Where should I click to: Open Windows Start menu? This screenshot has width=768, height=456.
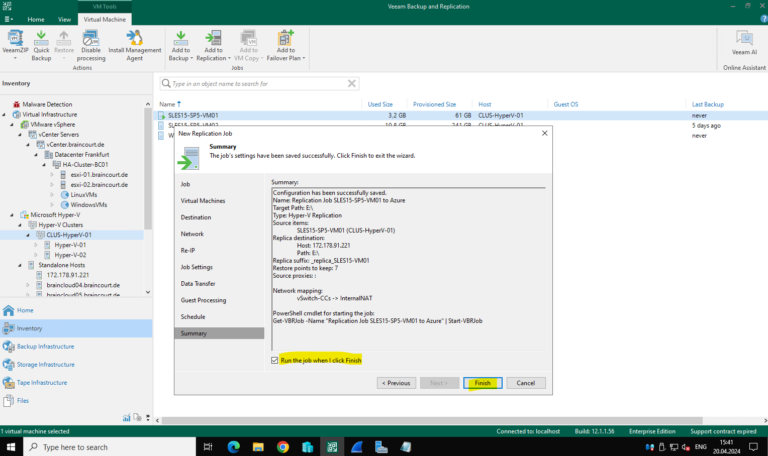point(11,447)
